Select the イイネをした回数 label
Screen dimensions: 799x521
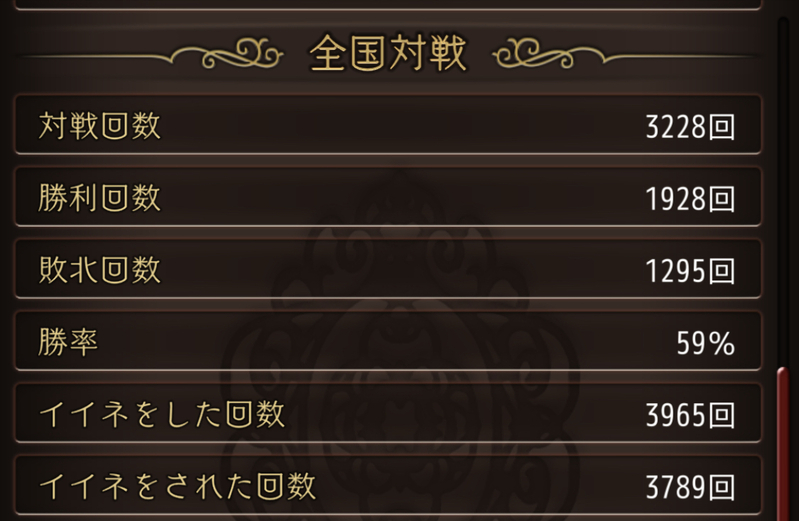coord(162,414)
